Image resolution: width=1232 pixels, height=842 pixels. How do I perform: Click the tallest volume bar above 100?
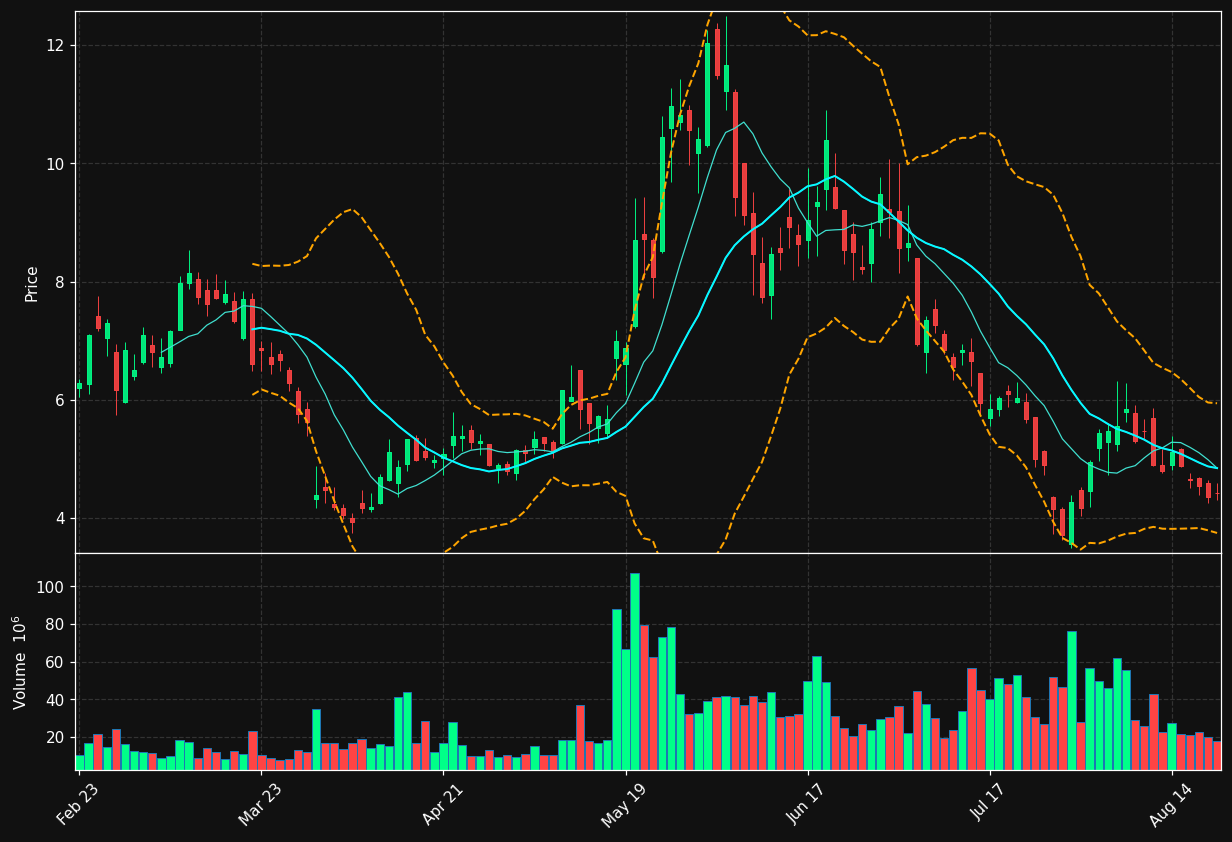point(635,671)
